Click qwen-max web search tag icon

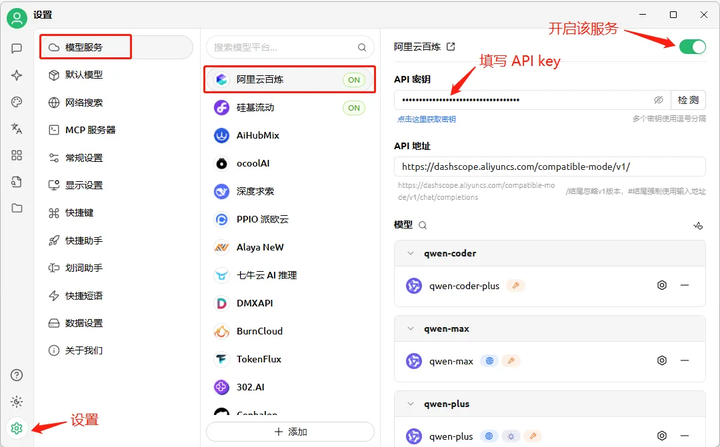pos(489,361)
